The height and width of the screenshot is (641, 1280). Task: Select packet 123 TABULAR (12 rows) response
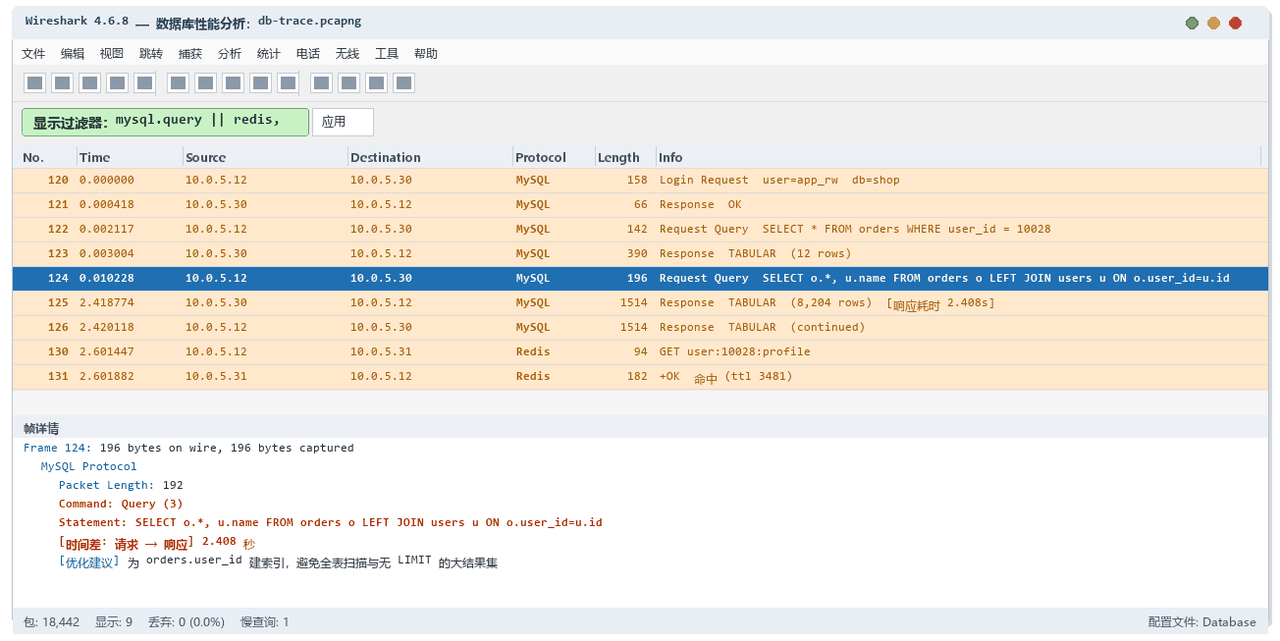640,254
